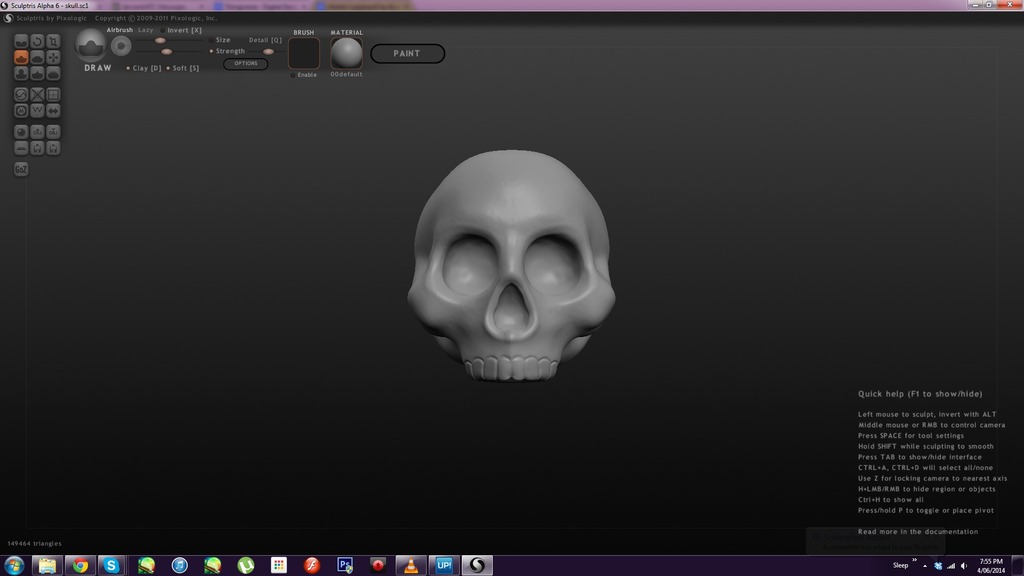Image resolution: width=1024 pixels, height=576 pixels.
Task: Click the Save file icon
Action: 53,148
